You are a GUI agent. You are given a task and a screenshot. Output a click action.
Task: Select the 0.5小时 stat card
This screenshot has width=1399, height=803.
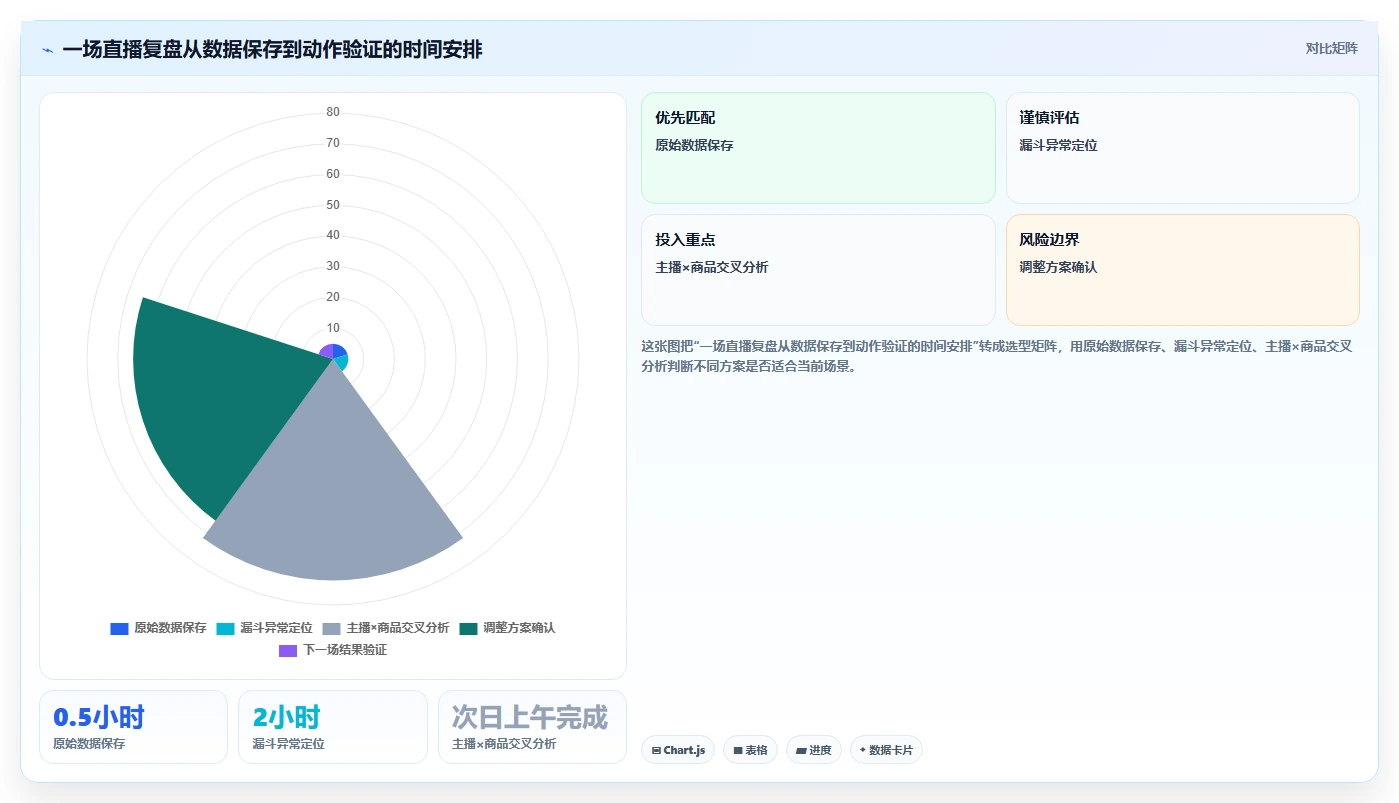click(133, 727)
